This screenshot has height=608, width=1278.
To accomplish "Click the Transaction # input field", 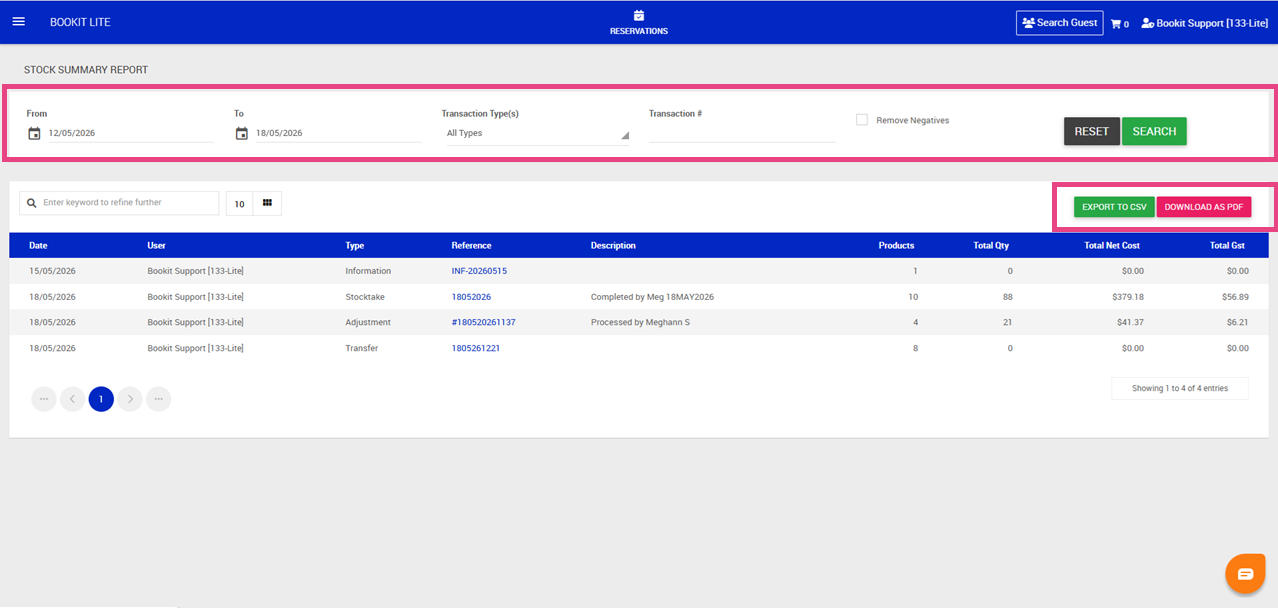I will (x=742, y=133).
